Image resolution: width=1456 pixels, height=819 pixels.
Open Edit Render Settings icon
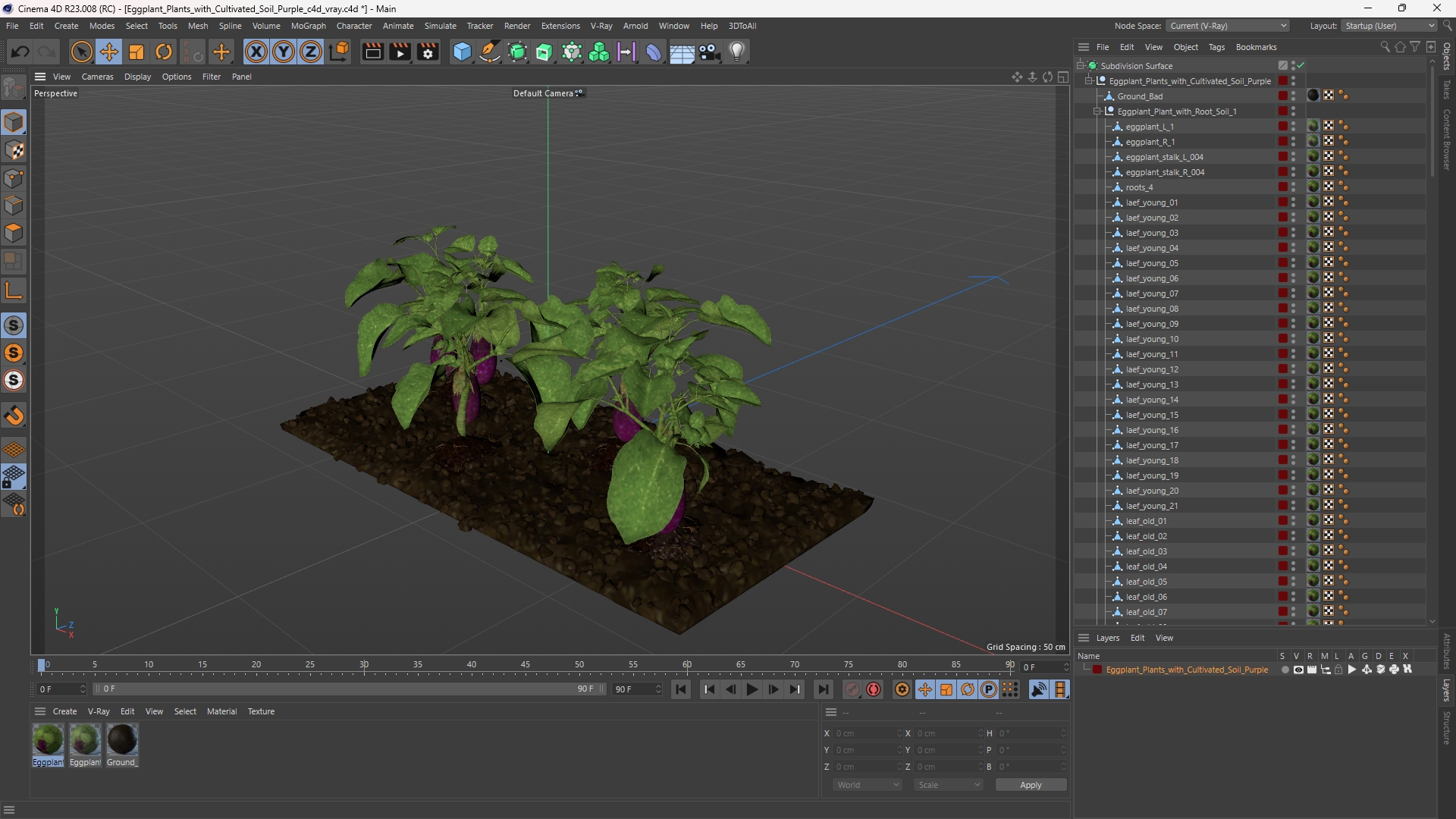point(428,52)
